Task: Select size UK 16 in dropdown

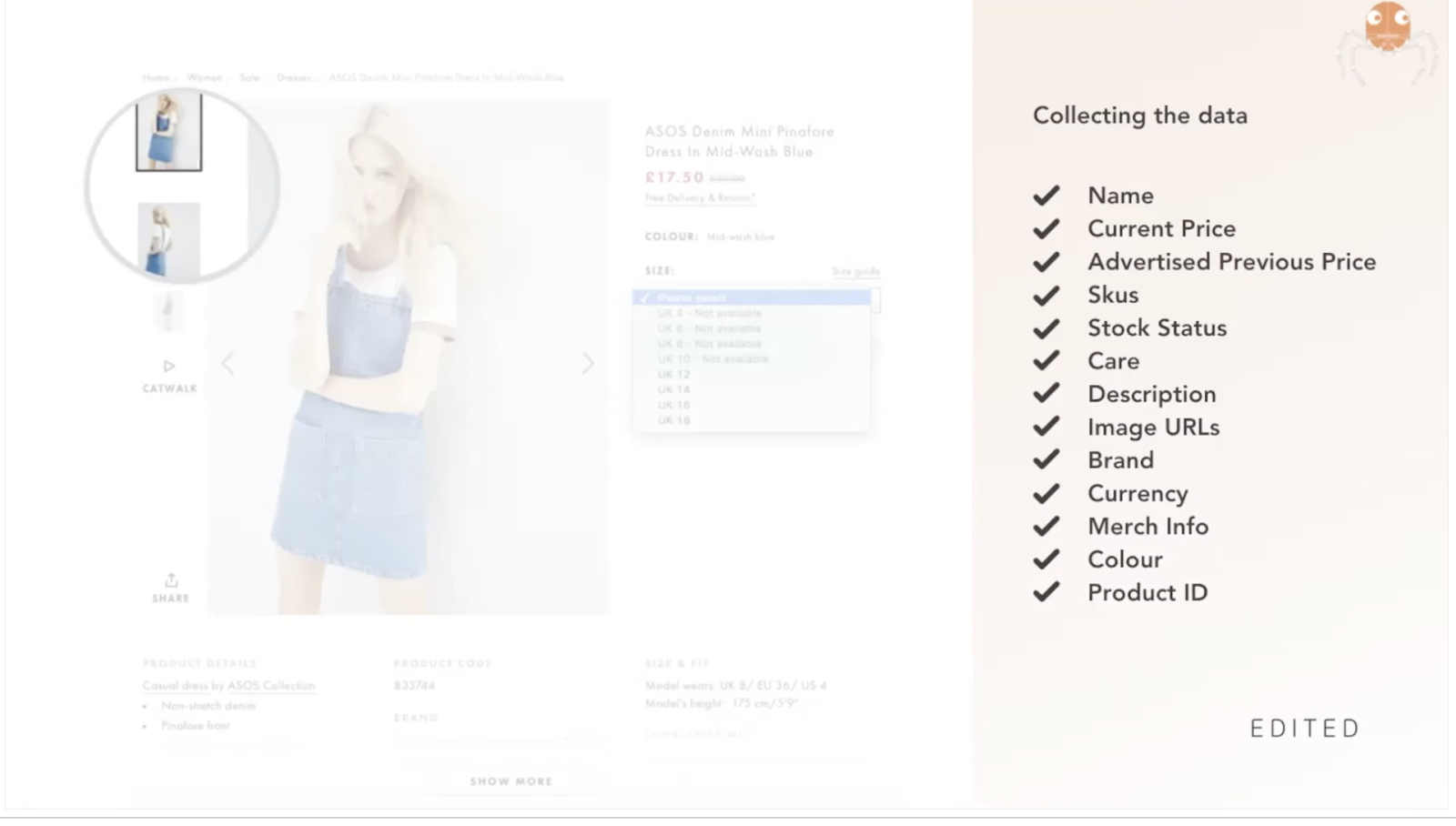Action: click(x=674, y=405)
